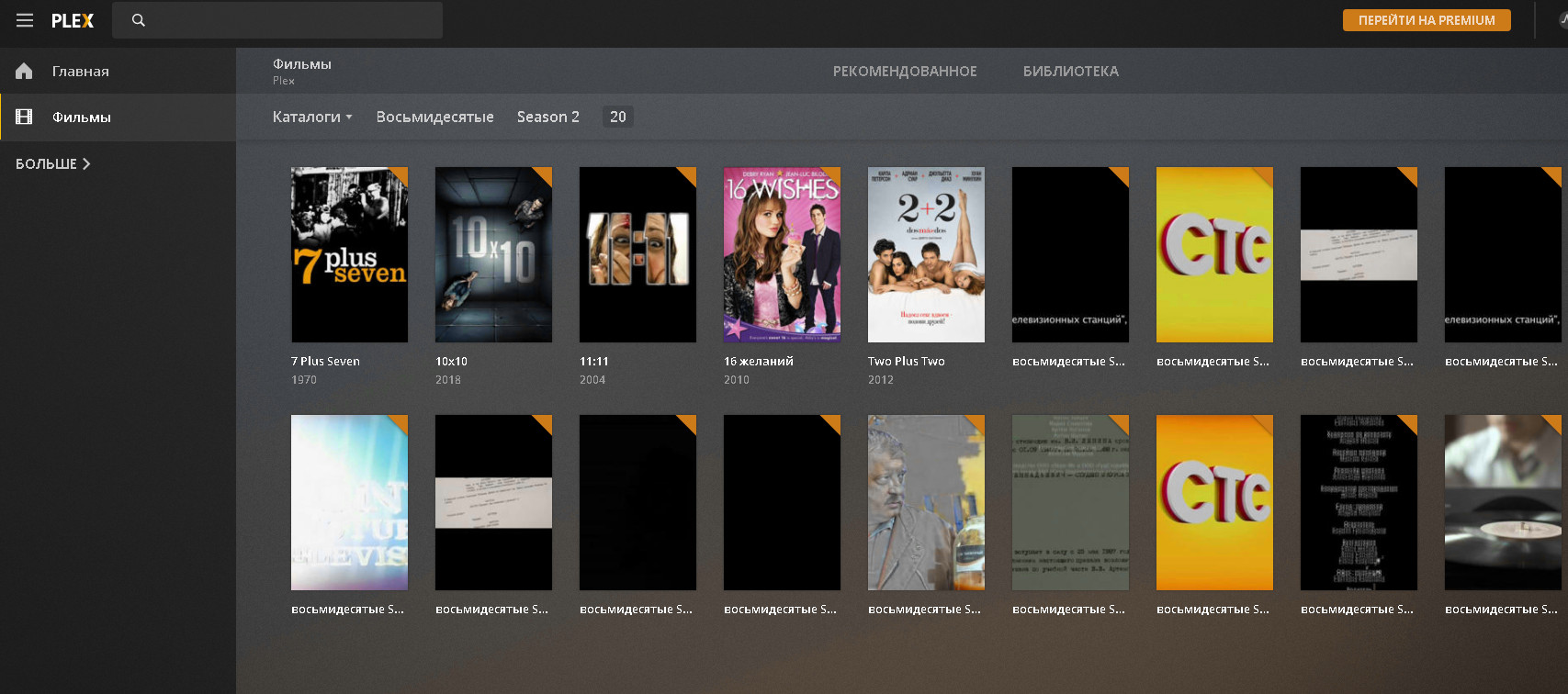Focus the search input field
This screenshot has width=1568, height=694.
click(x=277, y=20)
